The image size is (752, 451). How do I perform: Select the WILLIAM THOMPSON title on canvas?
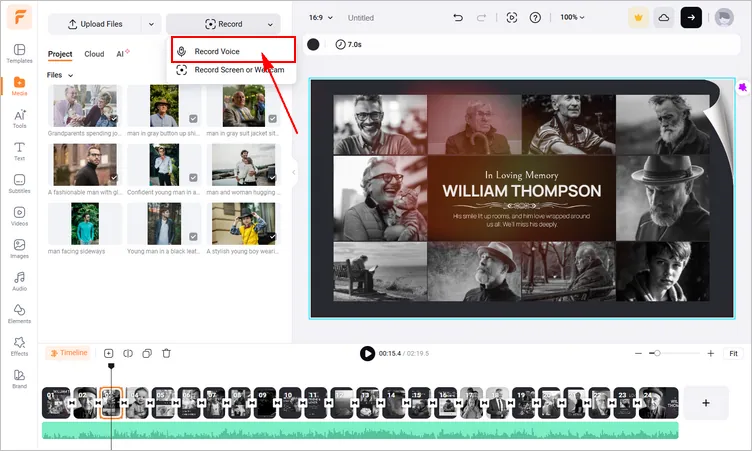522,191
